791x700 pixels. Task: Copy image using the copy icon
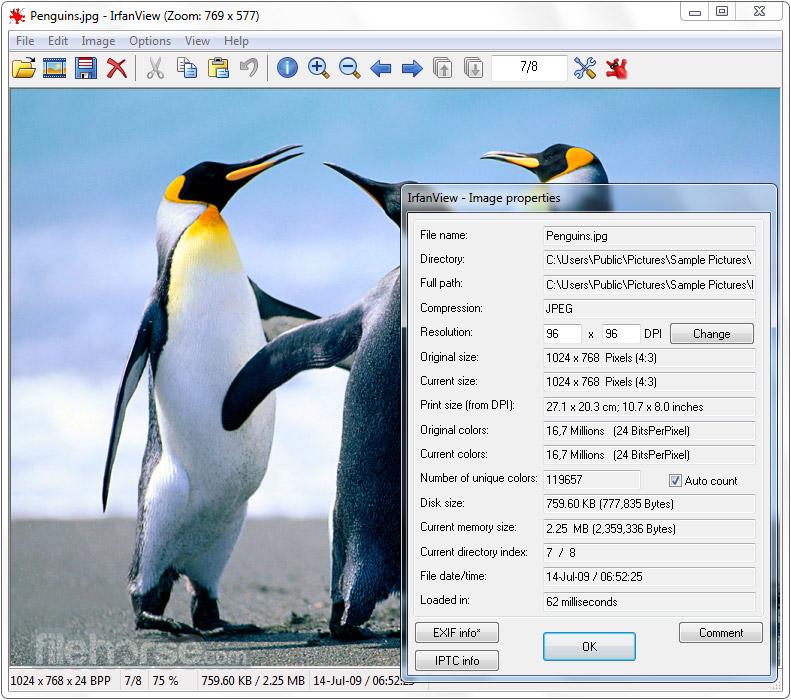coord(187,68)
